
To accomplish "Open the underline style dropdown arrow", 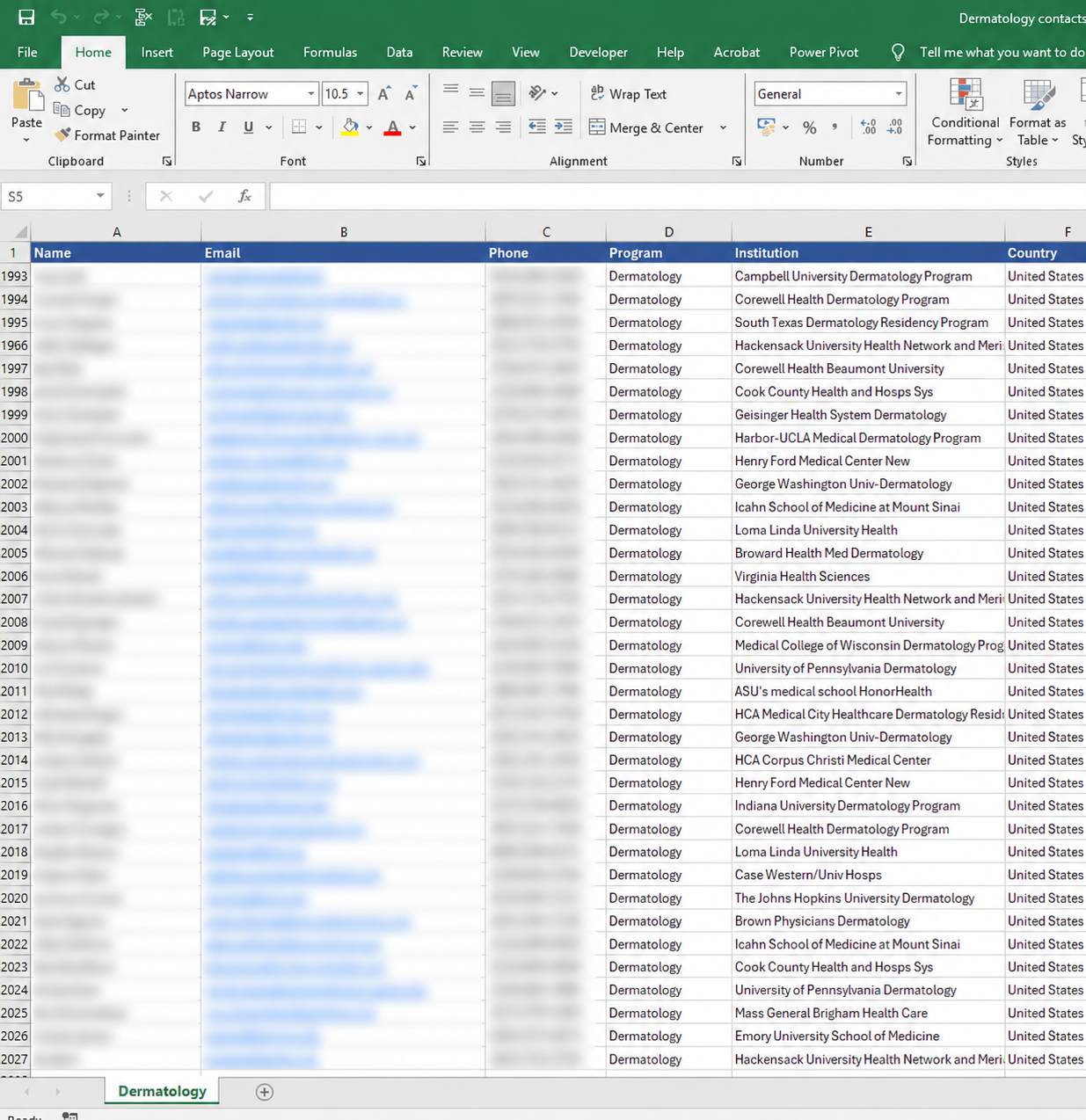I will coord(268,127).
